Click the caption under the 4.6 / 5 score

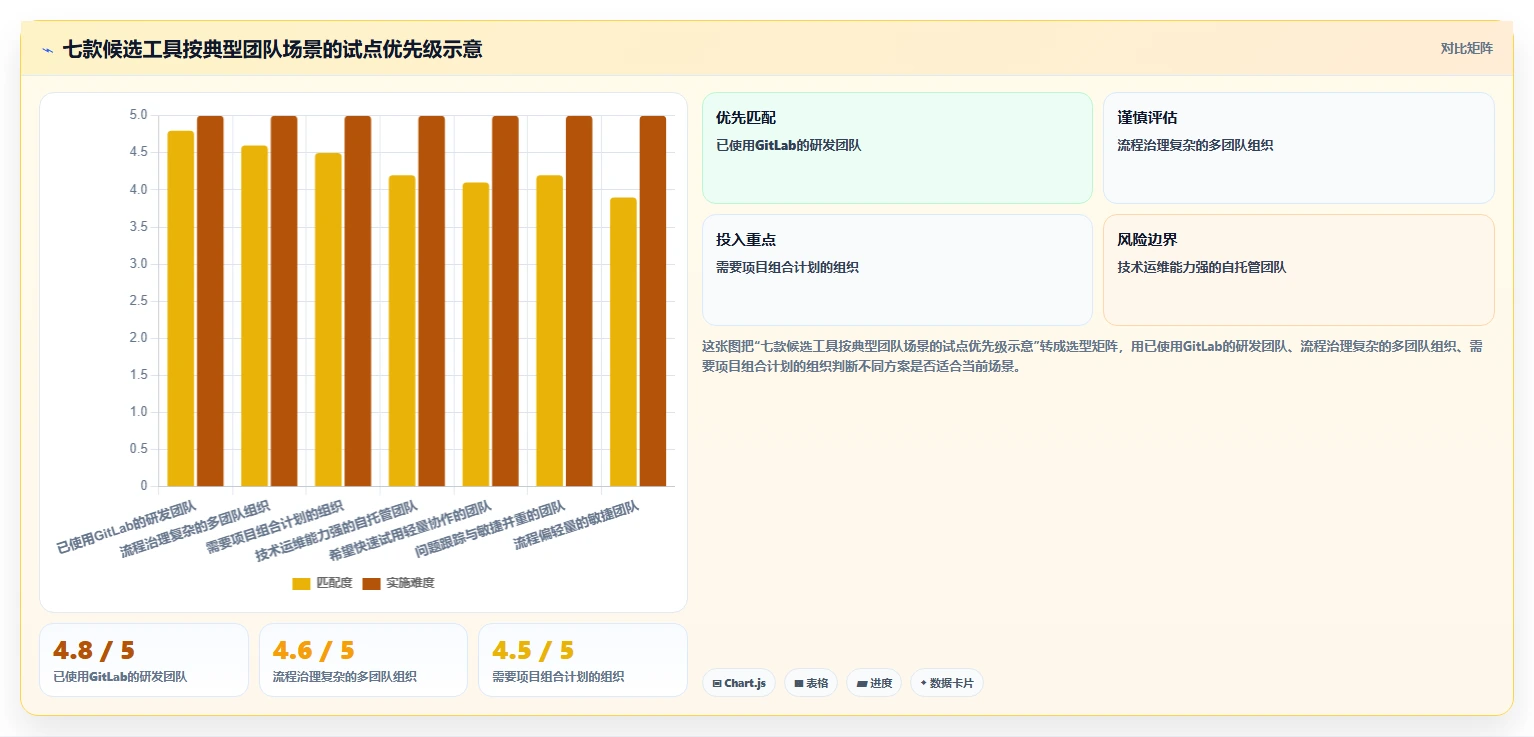click(345, 677)
